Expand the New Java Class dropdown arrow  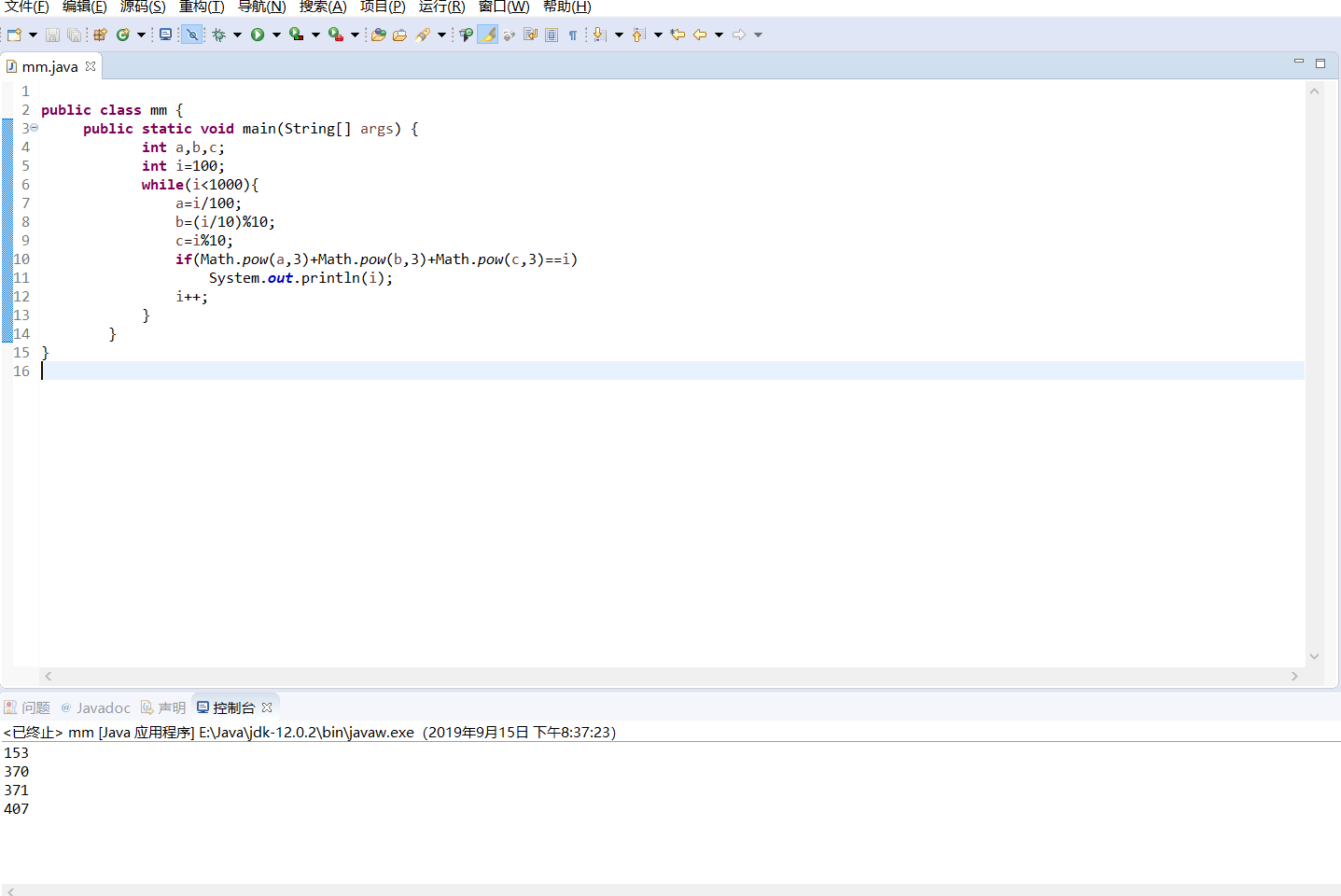click(x=141, y=35)
